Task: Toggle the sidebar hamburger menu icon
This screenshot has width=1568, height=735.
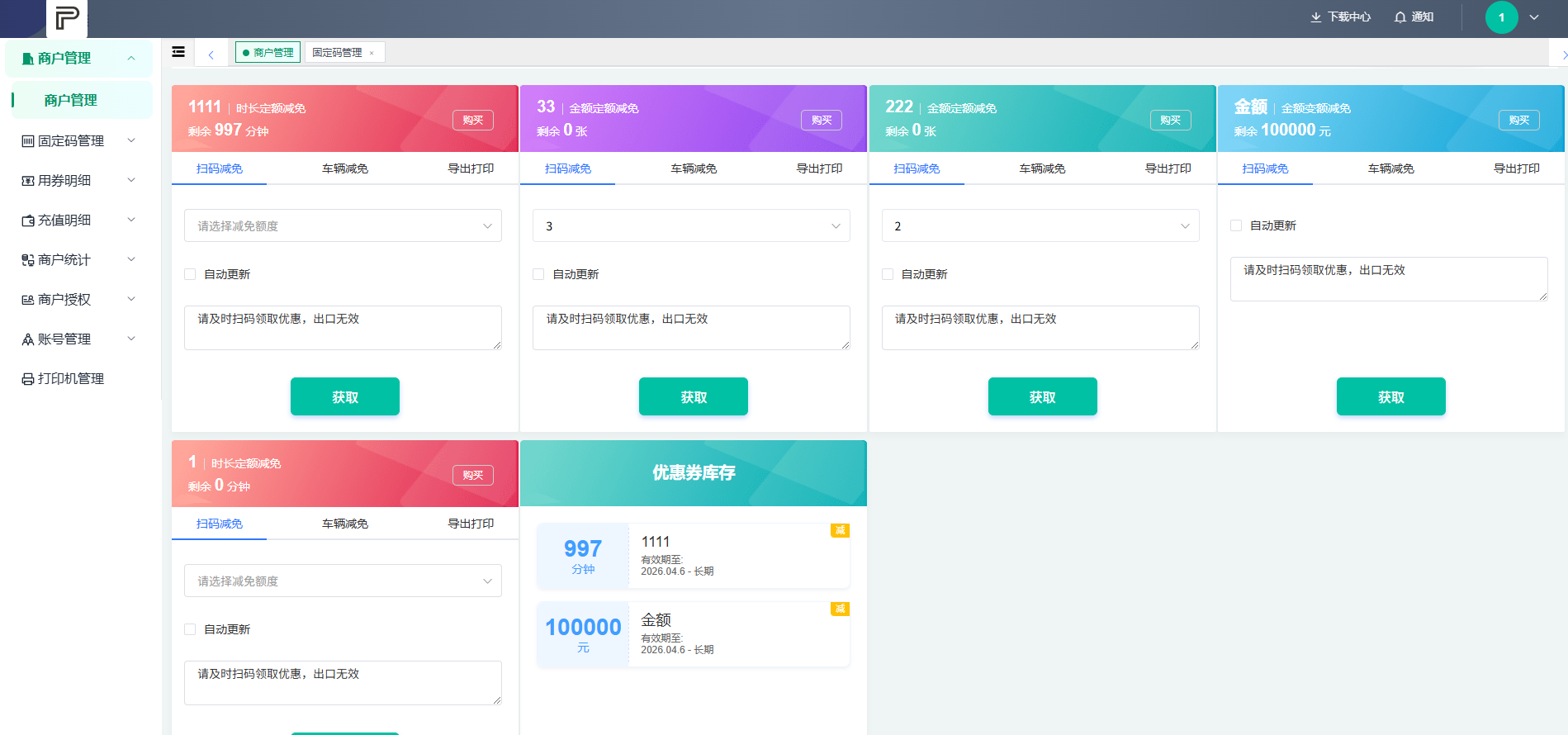Action: click(x=178, y=52)
